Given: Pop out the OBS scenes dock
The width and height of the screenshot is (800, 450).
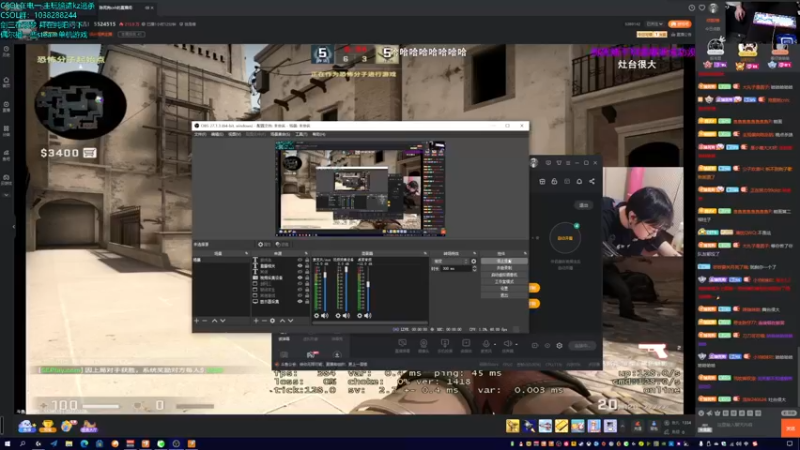Looking at the screenshot, I should 246,254.
